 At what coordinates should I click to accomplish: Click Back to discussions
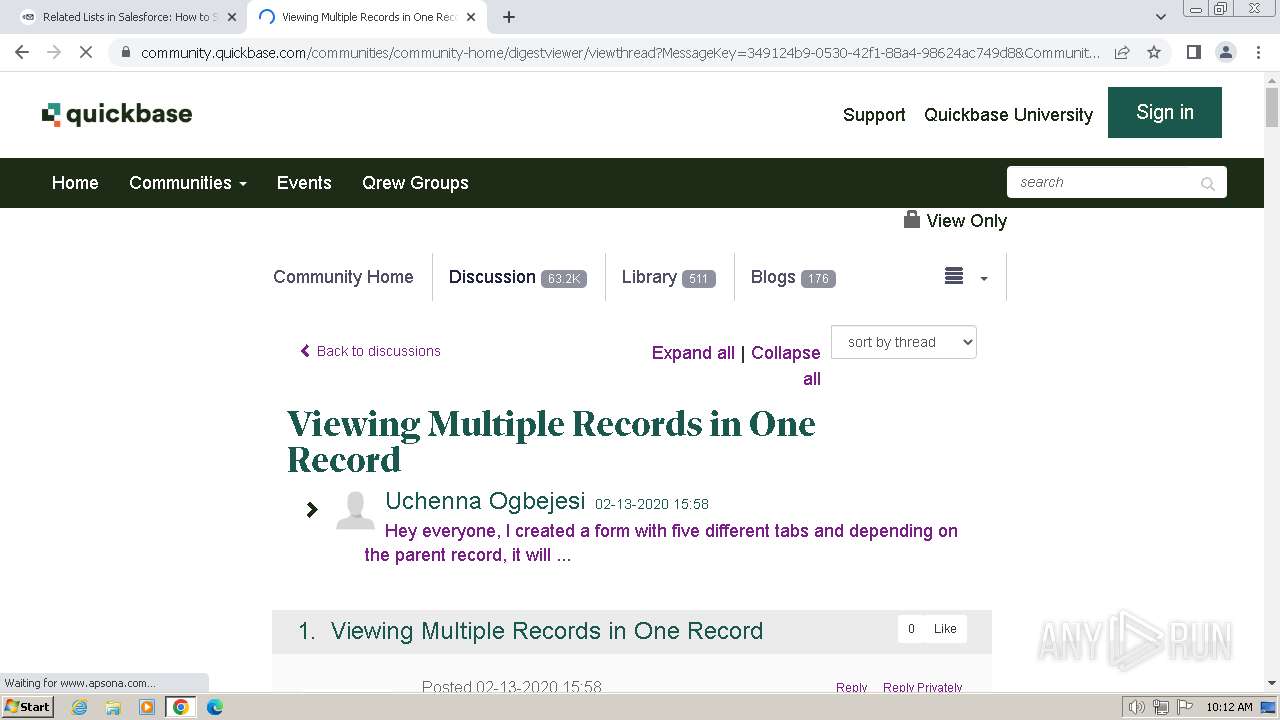coord(378,351)
